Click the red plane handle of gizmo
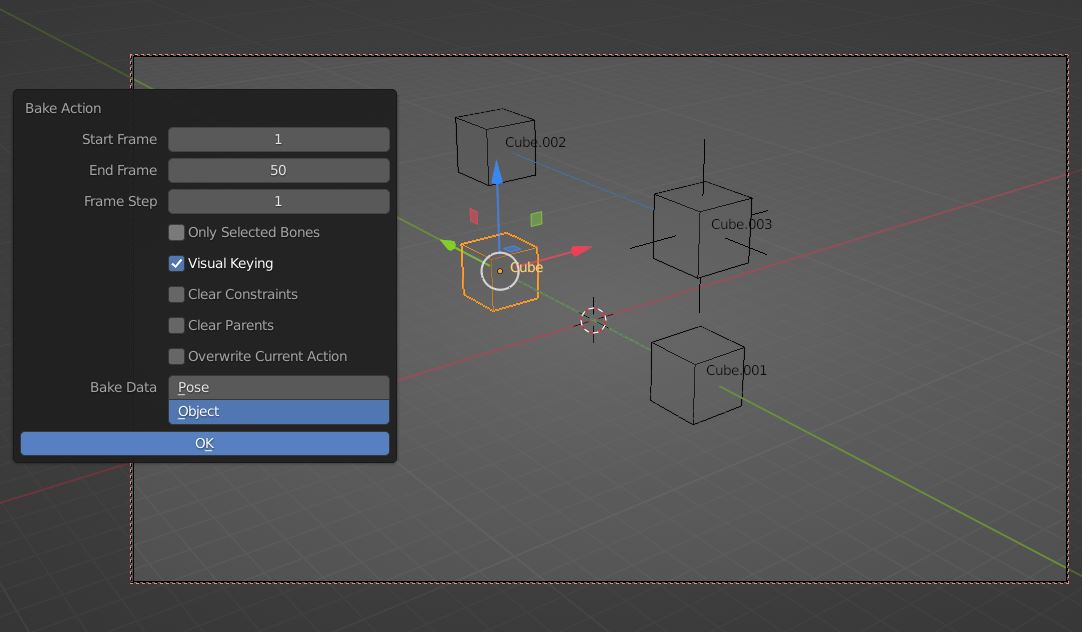Screen dimensions: 1082x632 coord(474,216)
